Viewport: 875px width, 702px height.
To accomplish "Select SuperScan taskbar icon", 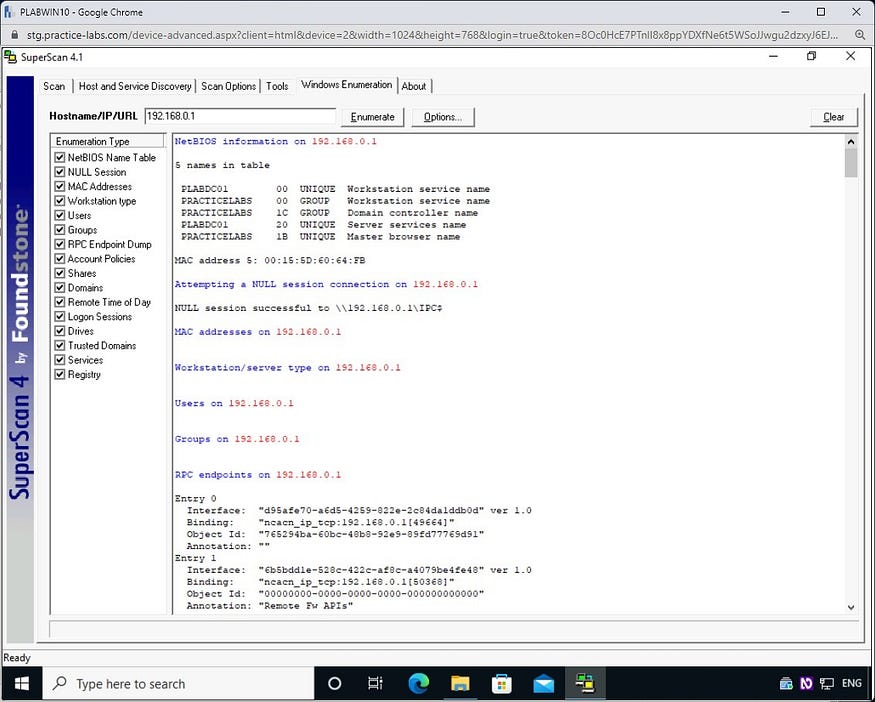I will 585,683.
